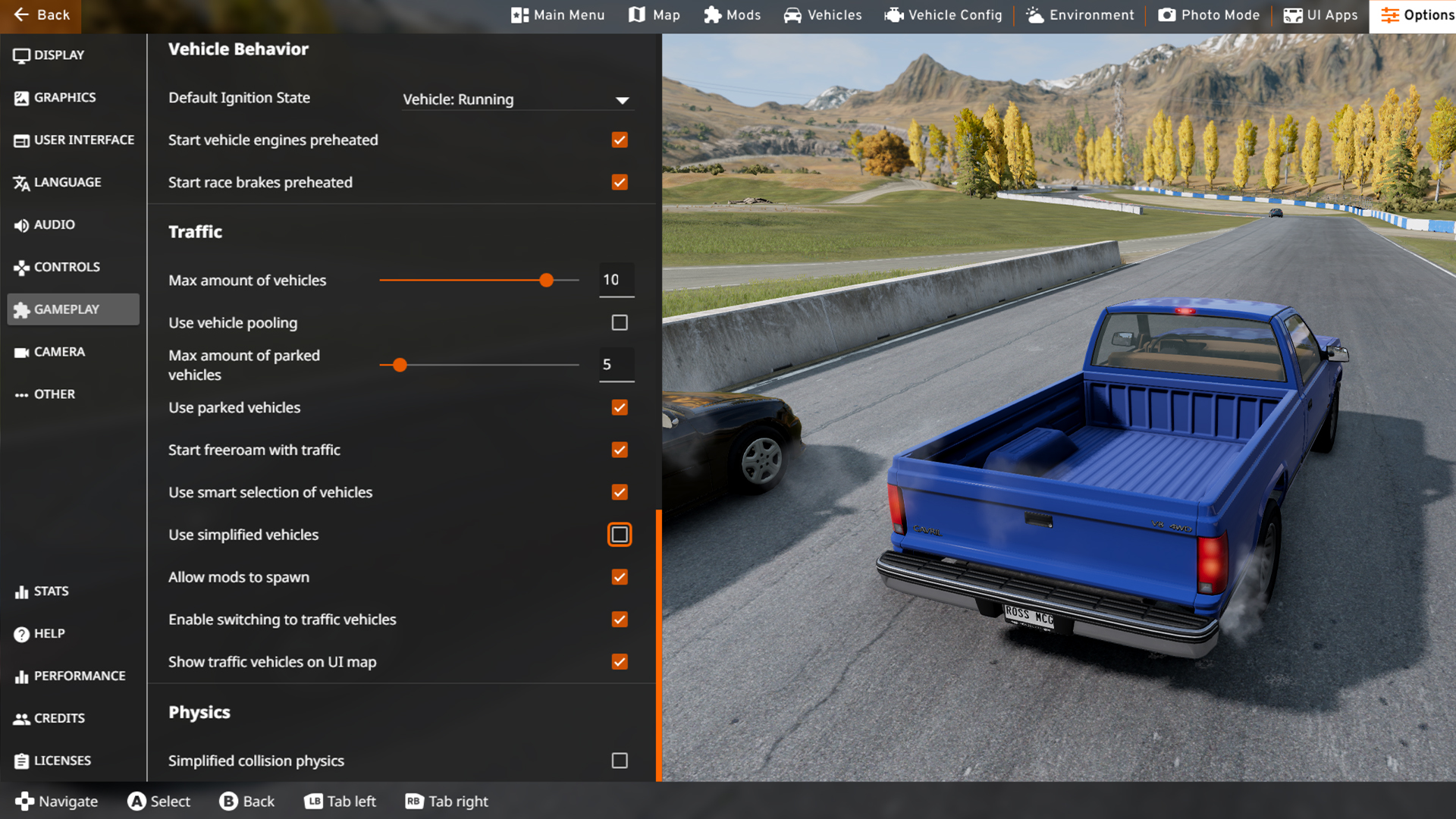Click the parked vehicles value field showing 5
The width and height of the screenshot is (1456, 819).
point(616,365)
